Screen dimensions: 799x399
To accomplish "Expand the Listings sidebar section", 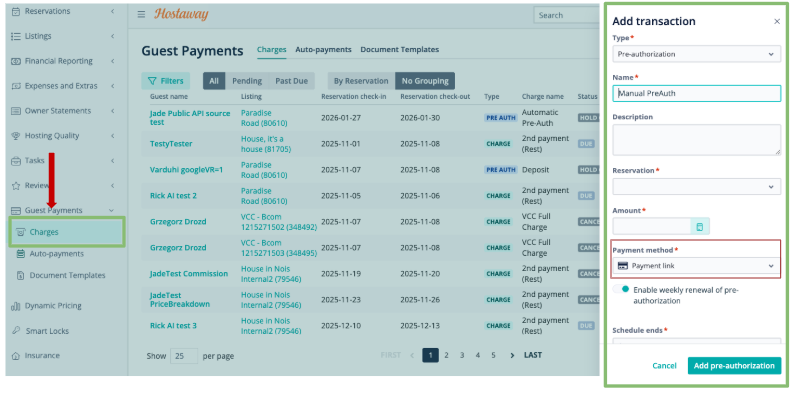I will point(112,36).
